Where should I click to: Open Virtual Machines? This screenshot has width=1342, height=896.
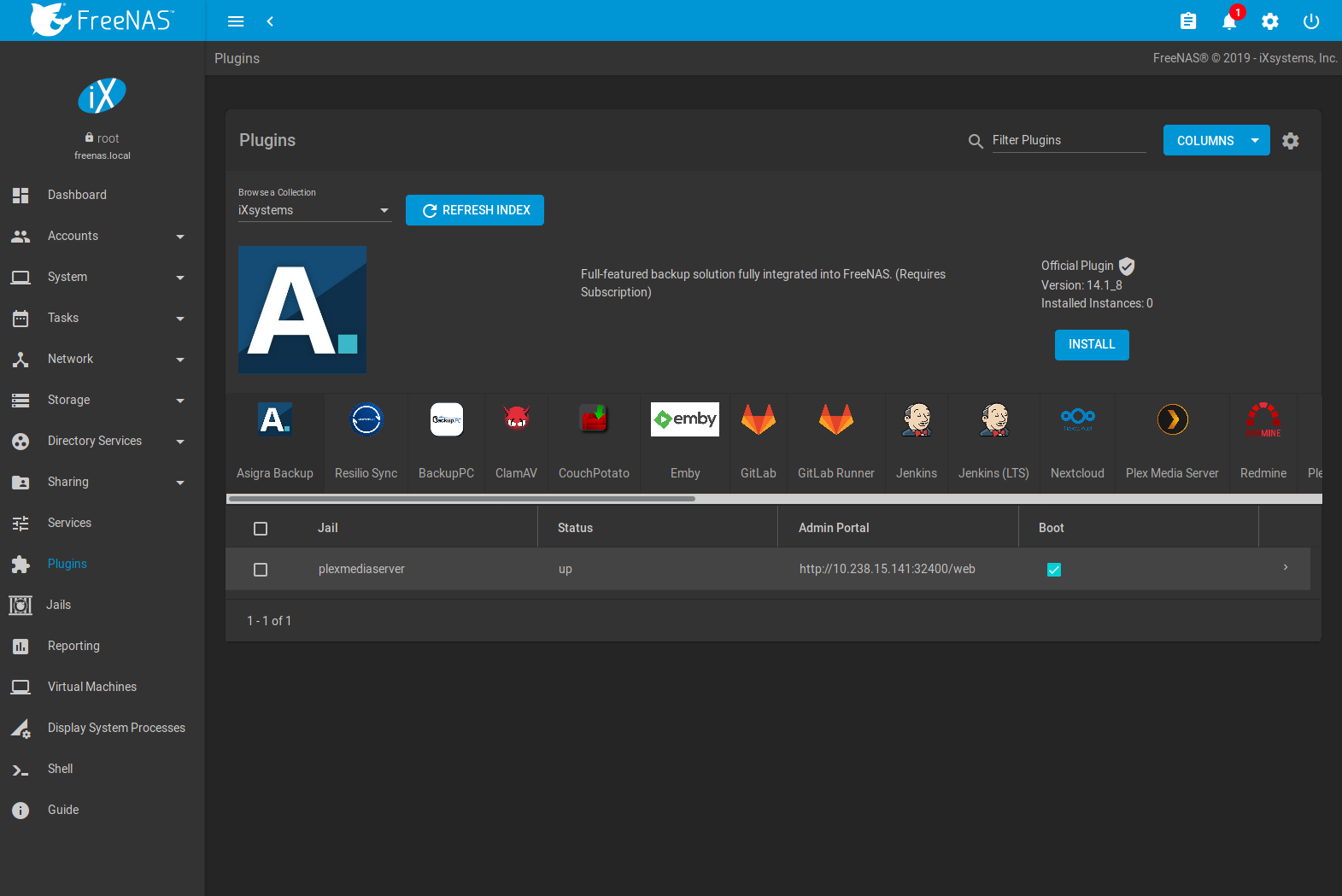(103, 688)
